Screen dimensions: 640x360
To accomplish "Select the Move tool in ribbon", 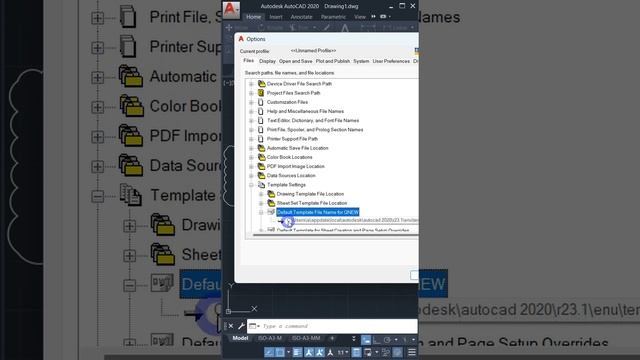I will click(236, 27).
